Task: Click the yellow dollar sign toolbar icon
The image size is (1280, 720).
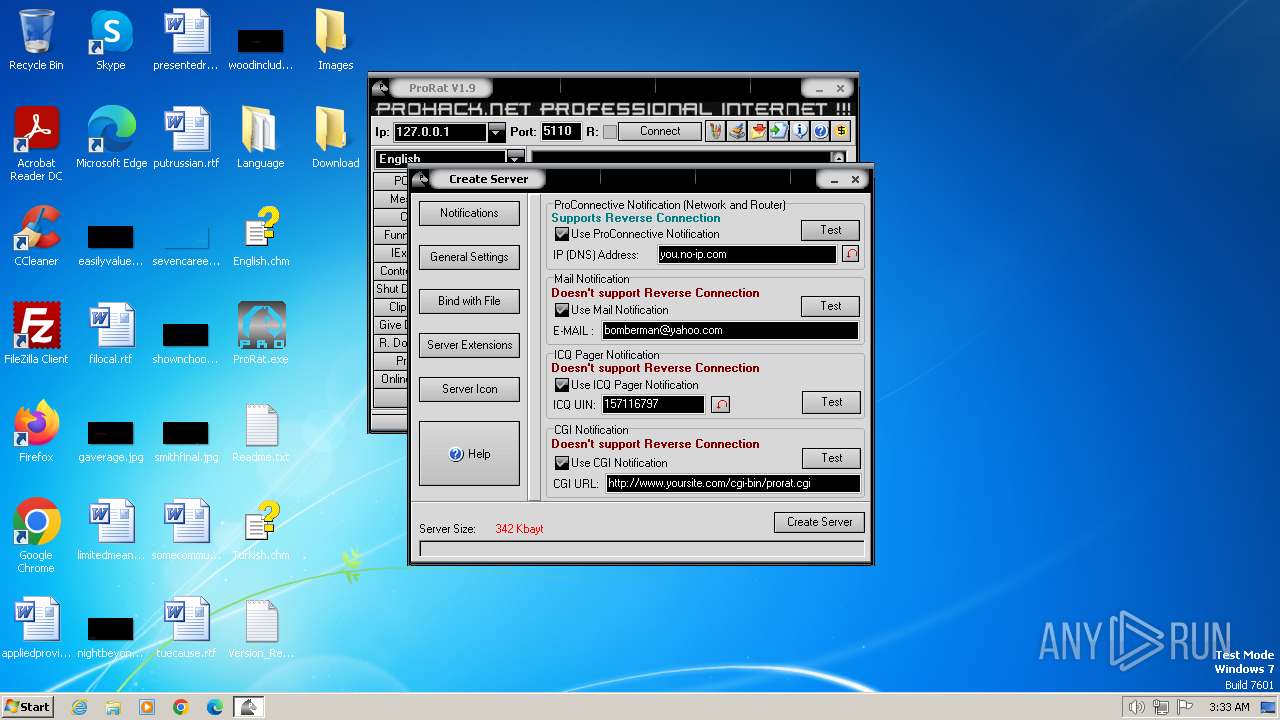Action: coord(841,131)
